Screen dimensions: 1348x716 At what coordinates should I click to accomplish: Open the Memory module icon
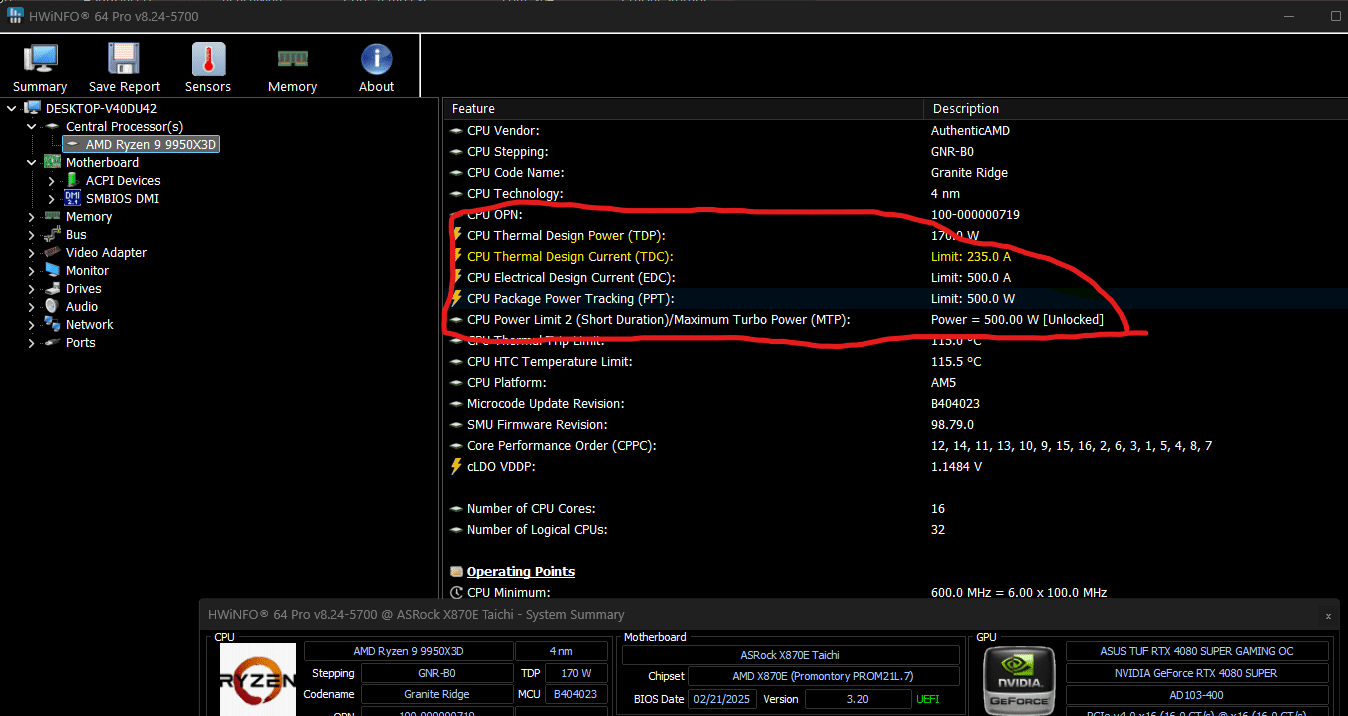(x=292, y=68)
